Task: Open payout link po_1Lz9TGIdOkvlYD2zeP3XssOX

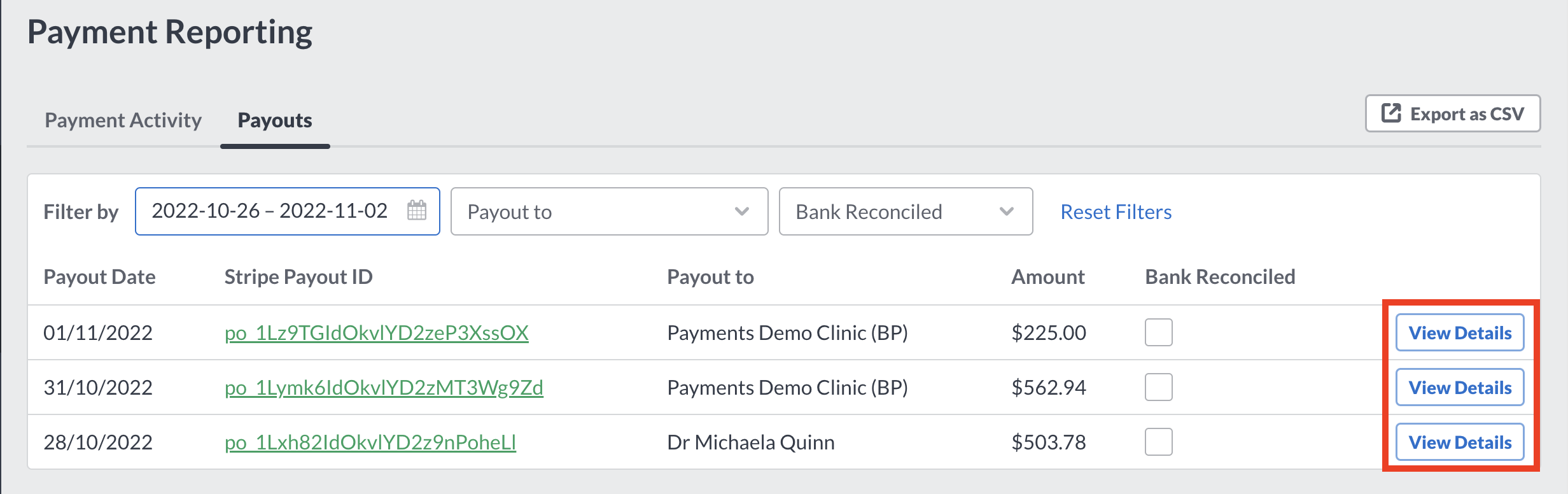Action: (x=377, y=333)
